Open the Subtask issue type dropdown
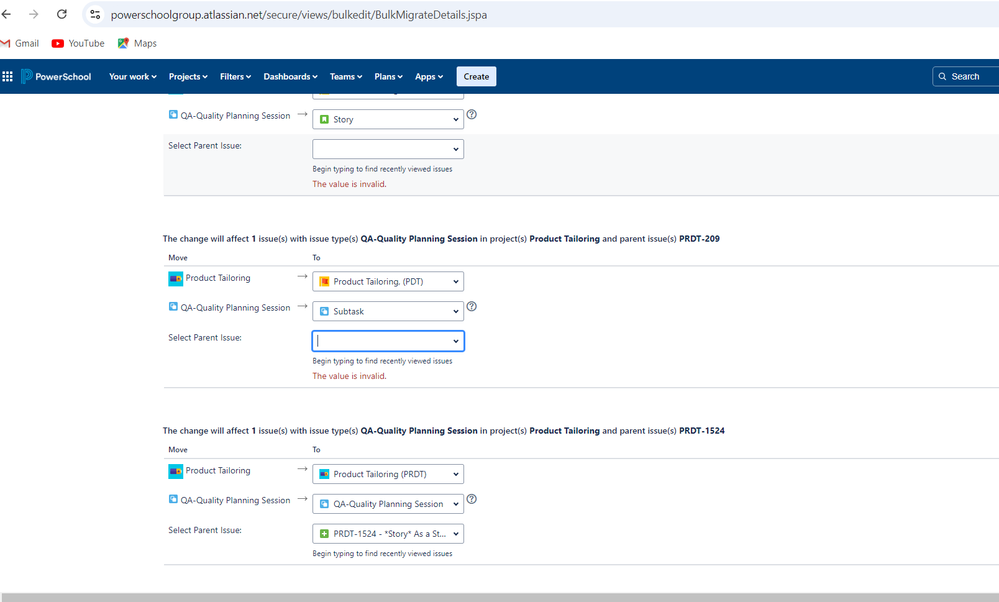The image size is (999, 602). tap(388, 312)
